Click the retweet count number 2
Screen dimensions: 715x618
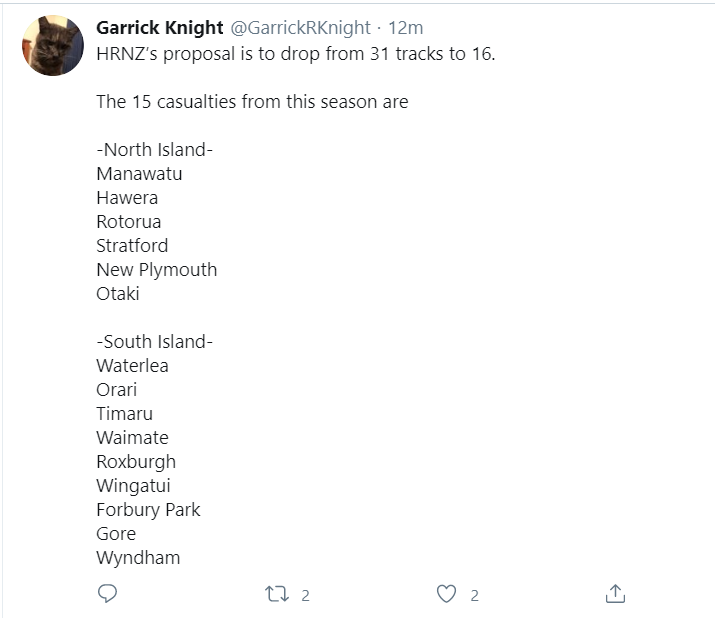click(x=306, y=595)
